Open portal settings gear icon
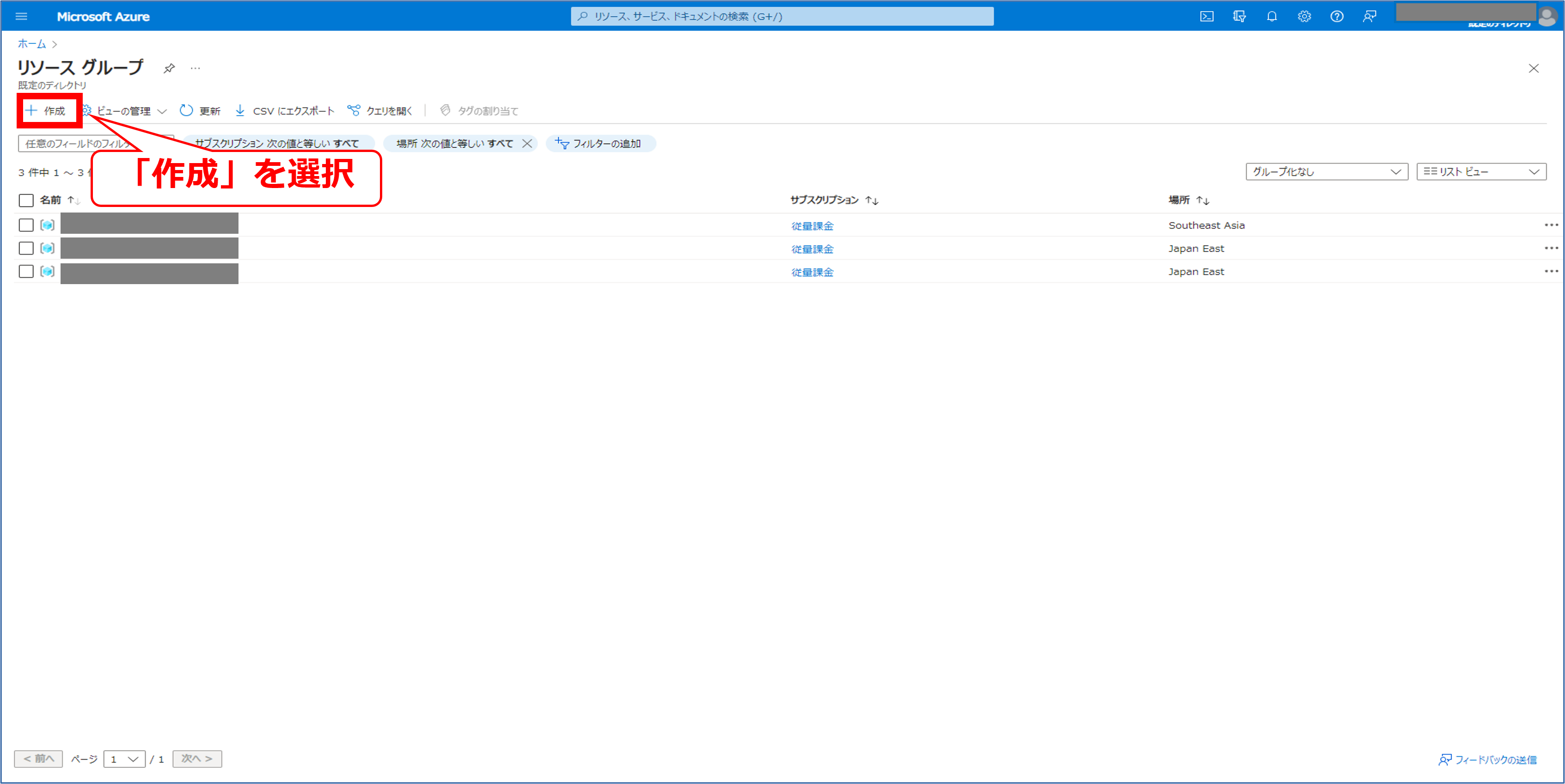 [x=1304, y=16]
